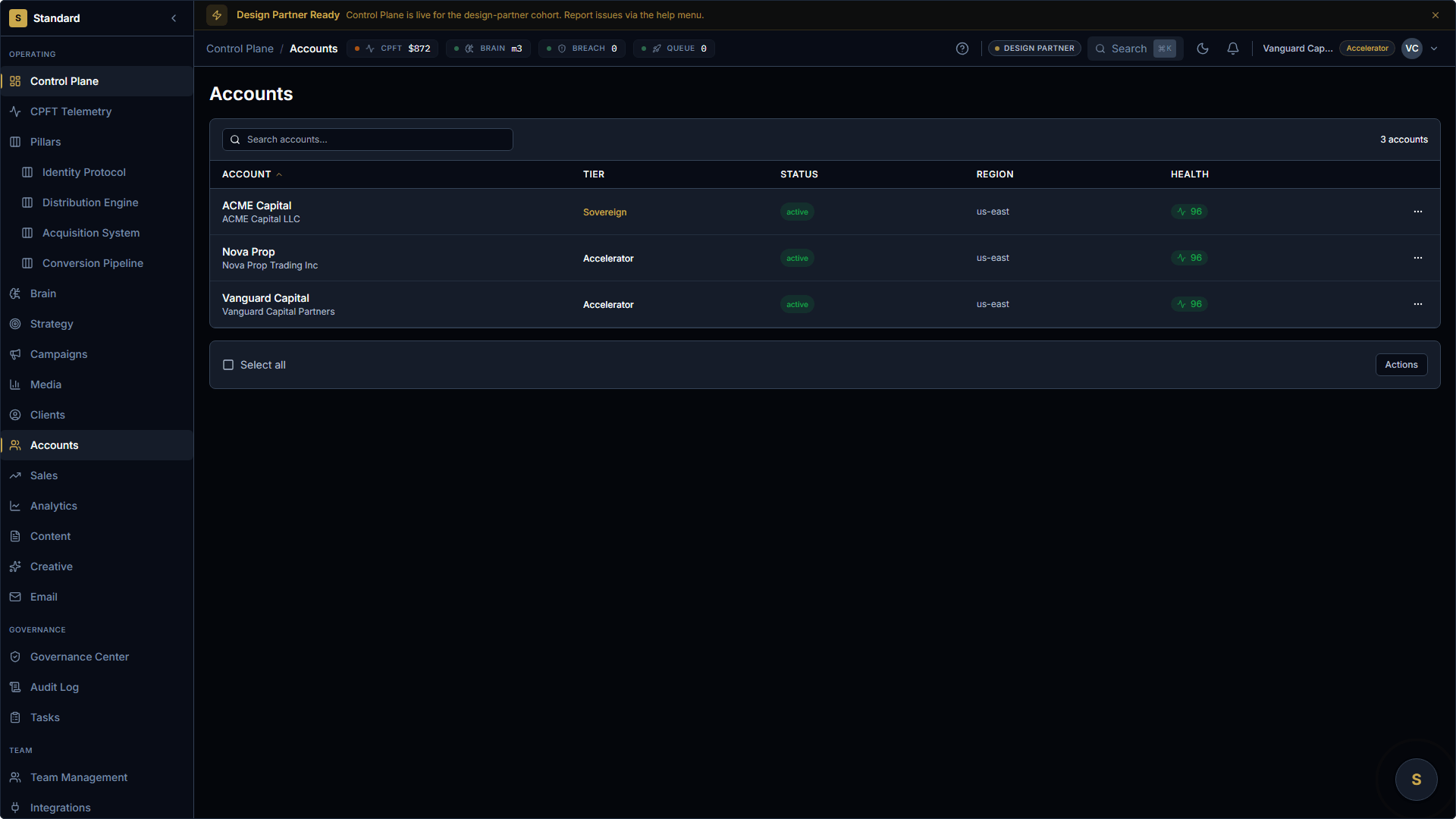
Task: Dismiss the Design Partner Ready banner
Action: tap(1436, 15)
